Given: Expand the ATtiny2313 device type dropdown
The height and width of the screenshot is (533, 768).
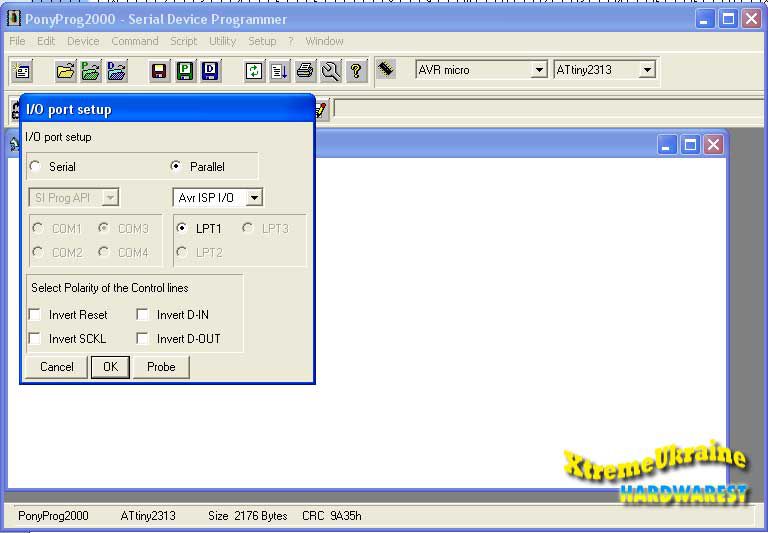Looking at the screenshot, I should (x=647, y=70).
